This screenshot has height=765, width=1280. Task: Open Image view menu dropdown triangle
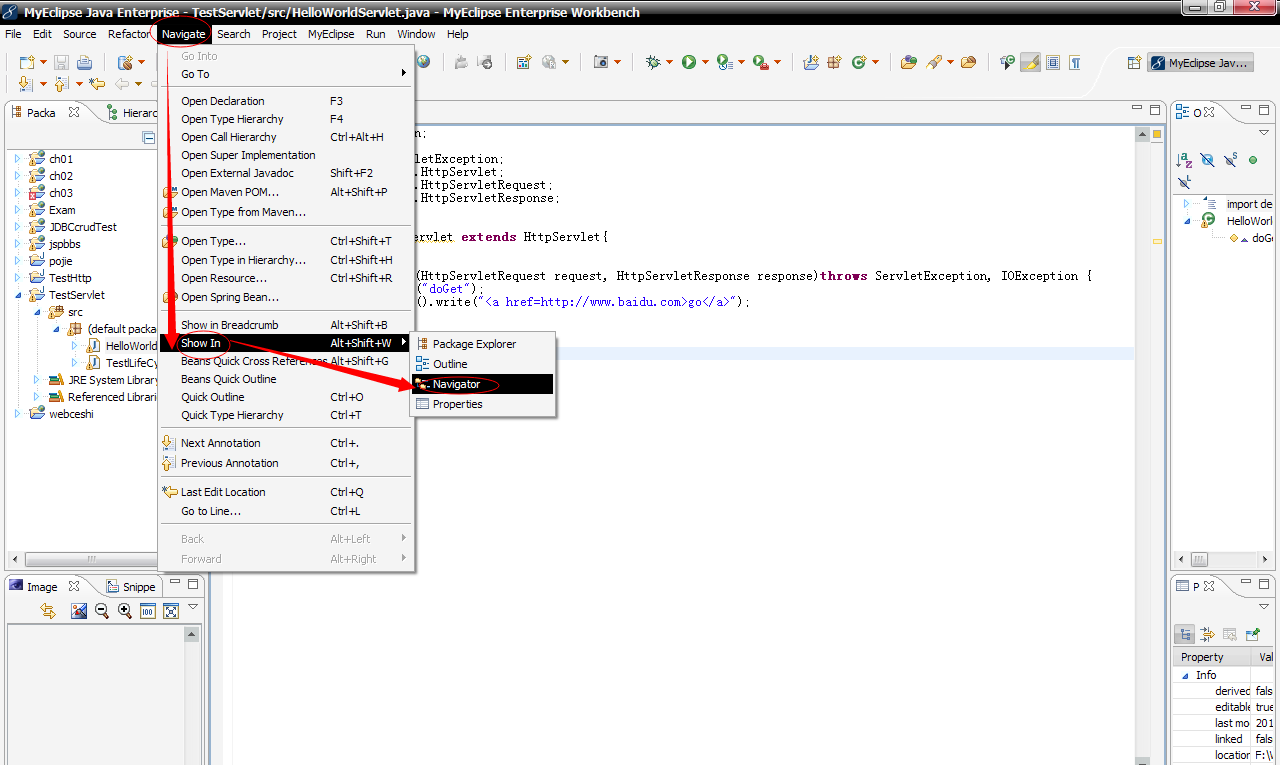pyautogui.click(x=193, y=607)
